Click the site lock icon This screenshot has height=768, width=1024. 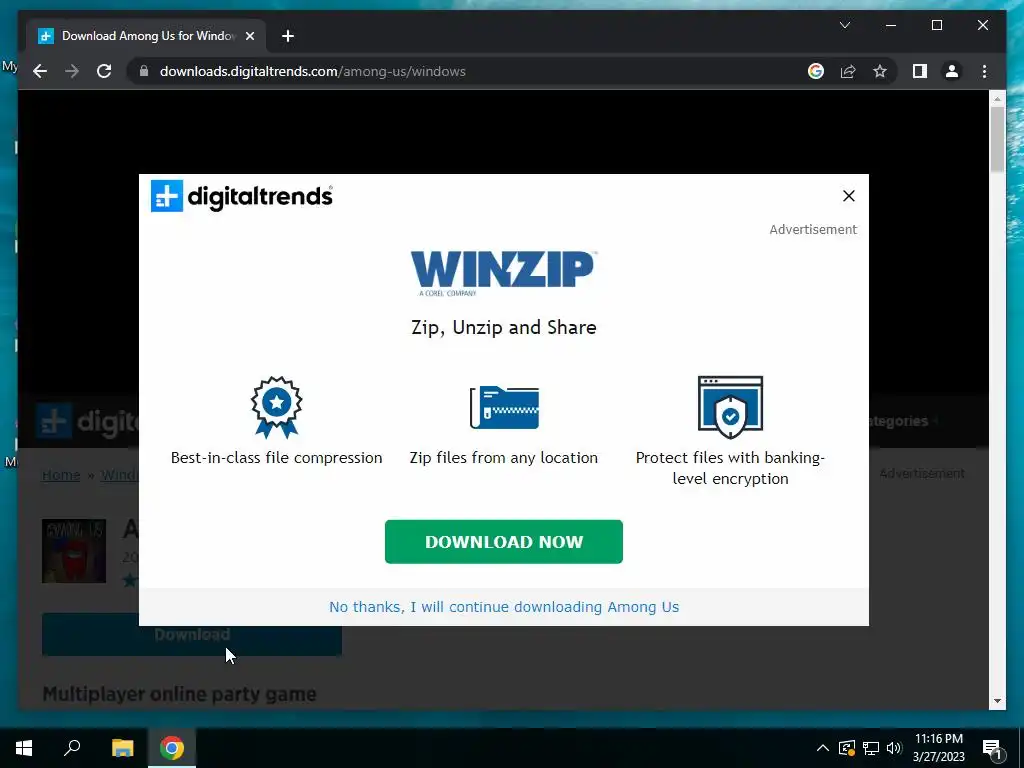(144, 71)
